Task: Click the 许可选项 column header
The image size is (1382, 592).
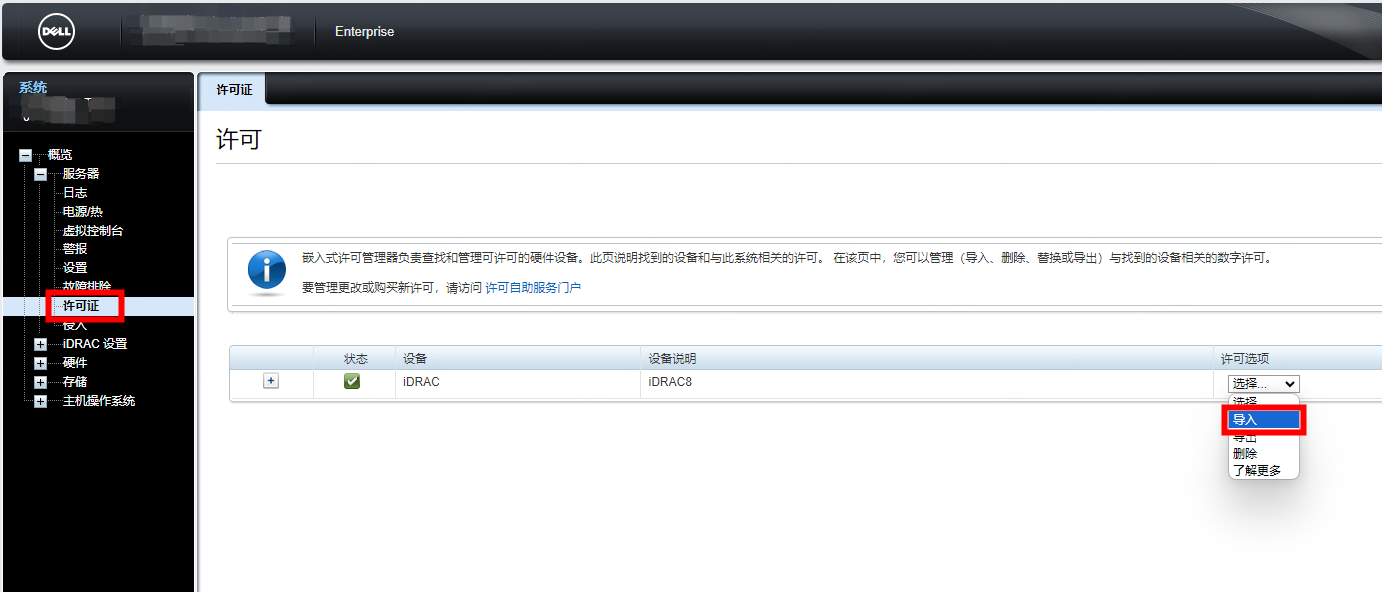Action: pos(1245,358)
